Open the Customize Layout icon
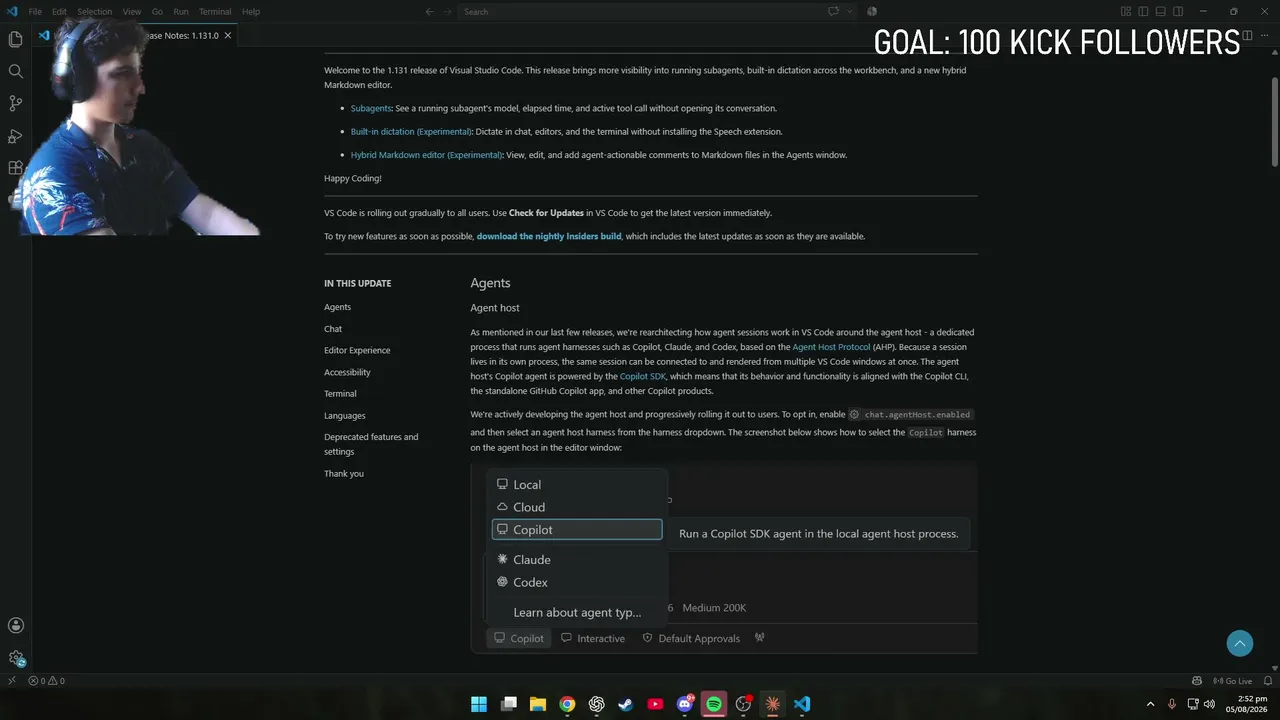This screenshot has height=720, width=1280. tap(1126, 12)
